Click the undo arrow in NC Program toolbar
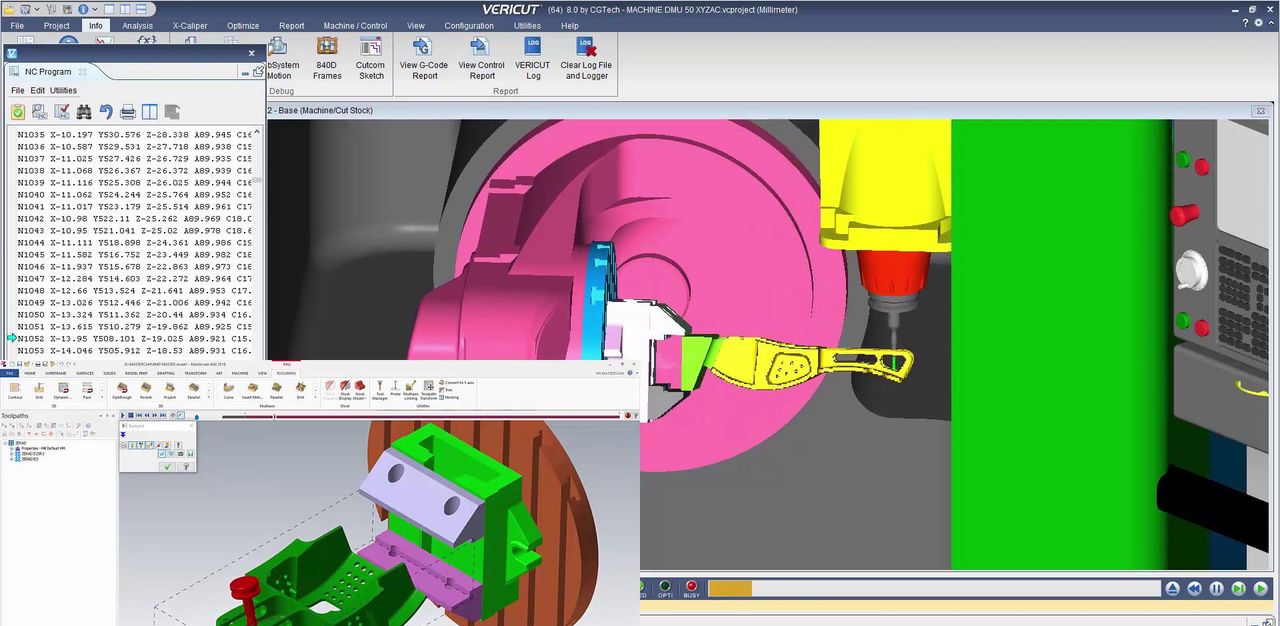The width and height of the screenshot is (1280, 626). 106,112
